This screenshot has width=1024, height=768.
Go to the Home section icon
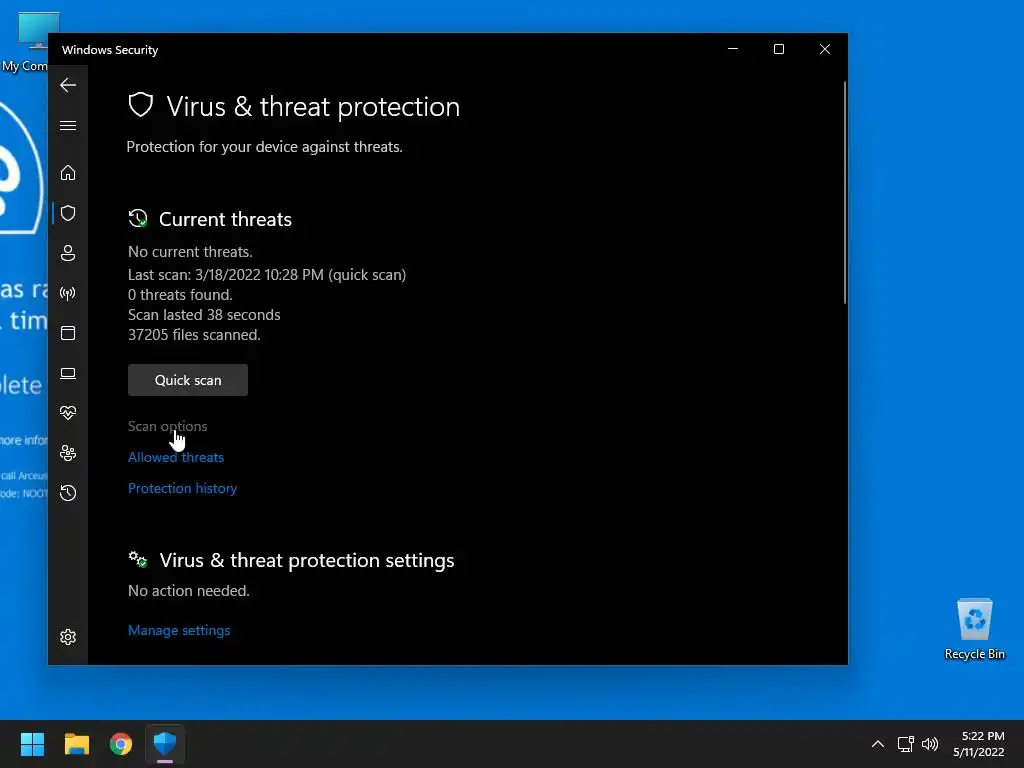coord(68,173)
